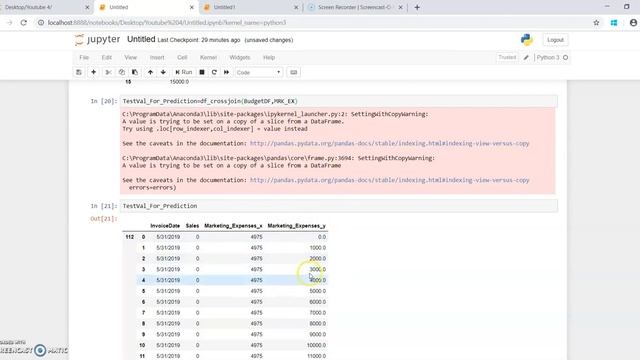Open the Insert menu

[157, 58]
